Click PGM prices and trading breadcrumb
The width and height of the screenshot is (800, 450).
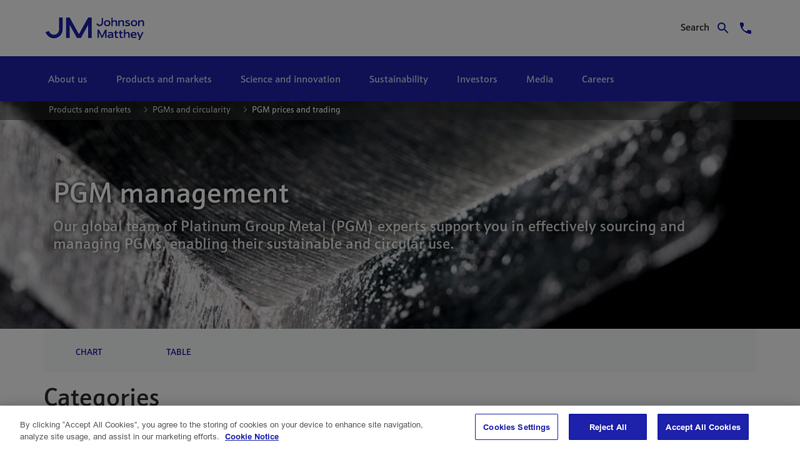point(296,110)
